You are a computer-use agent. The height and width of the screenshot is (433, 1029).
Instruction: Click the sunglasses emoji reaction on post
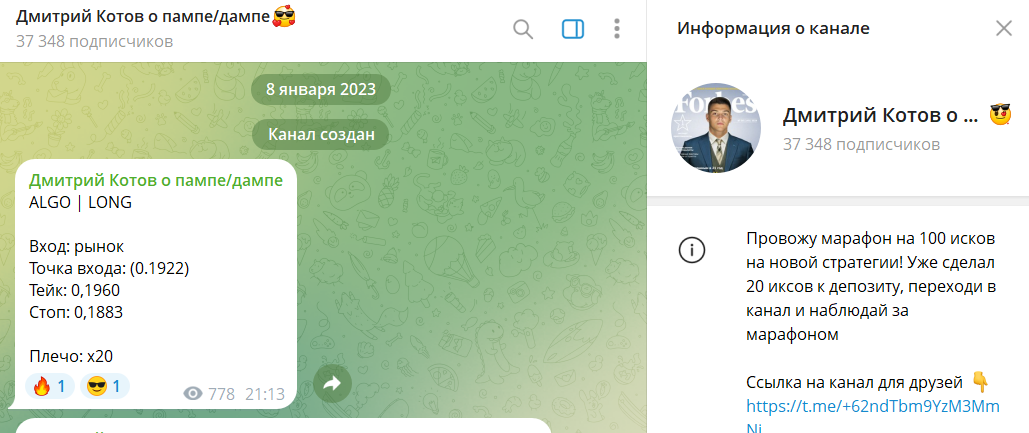tap(105, 386)
